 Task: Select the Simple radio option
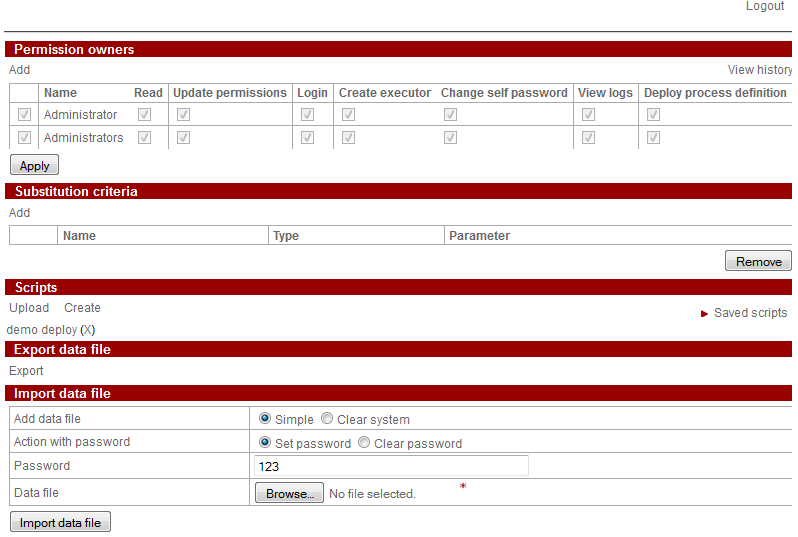(x=265, y=419)
